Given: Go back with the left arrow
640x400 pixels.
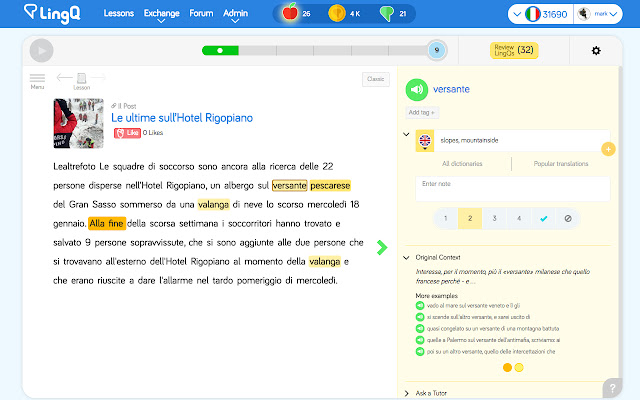Looking at the screenshot, I should (64, 77).
